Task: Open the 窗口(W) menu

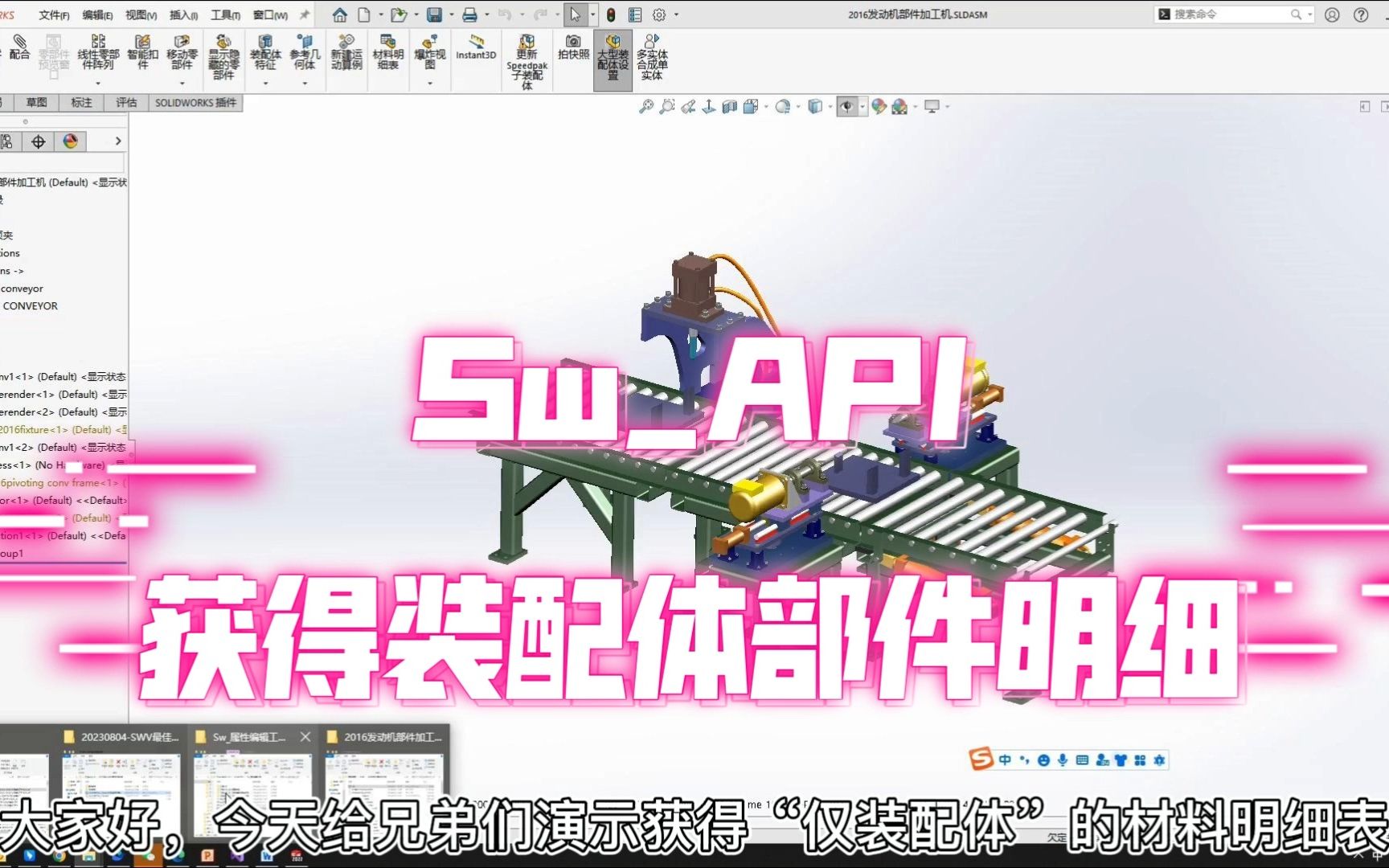Action: pyautogui.click(x=270, y=14)
